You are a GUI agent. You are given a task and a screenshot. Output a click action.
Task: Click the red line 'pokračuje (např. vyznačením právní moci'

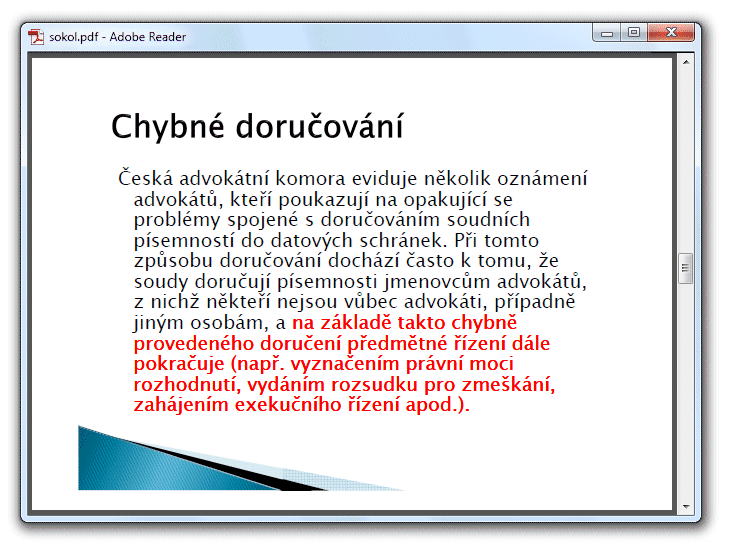click(324, 364)
